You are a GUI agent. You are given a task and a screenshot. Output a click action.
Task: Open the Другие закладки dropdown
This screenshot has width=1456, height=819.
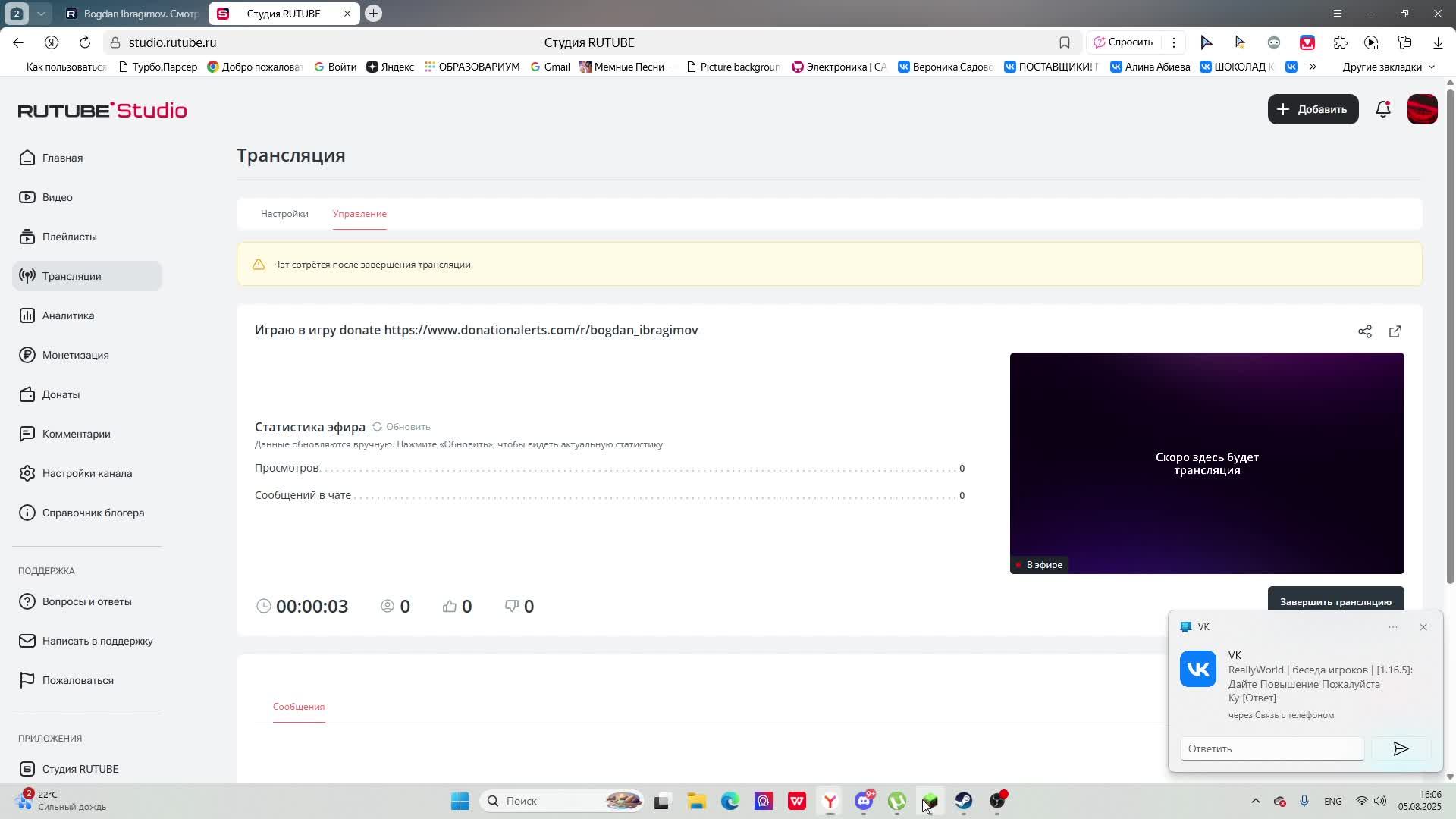pos(1388,67)
